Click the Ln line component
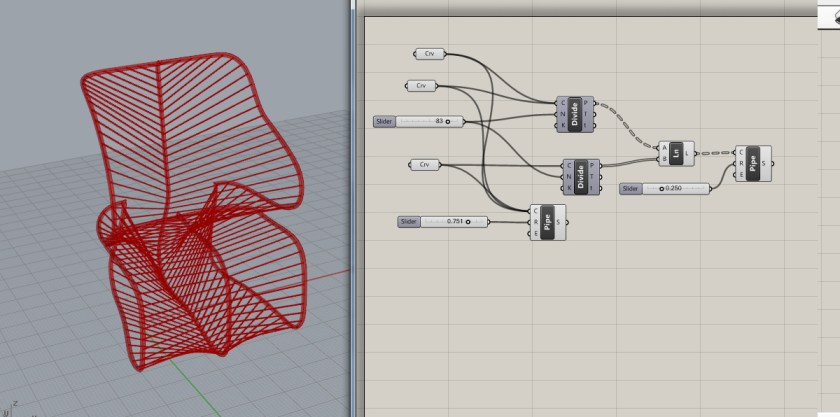The width and height of the screenshot is (840, 417). (676, 153)
